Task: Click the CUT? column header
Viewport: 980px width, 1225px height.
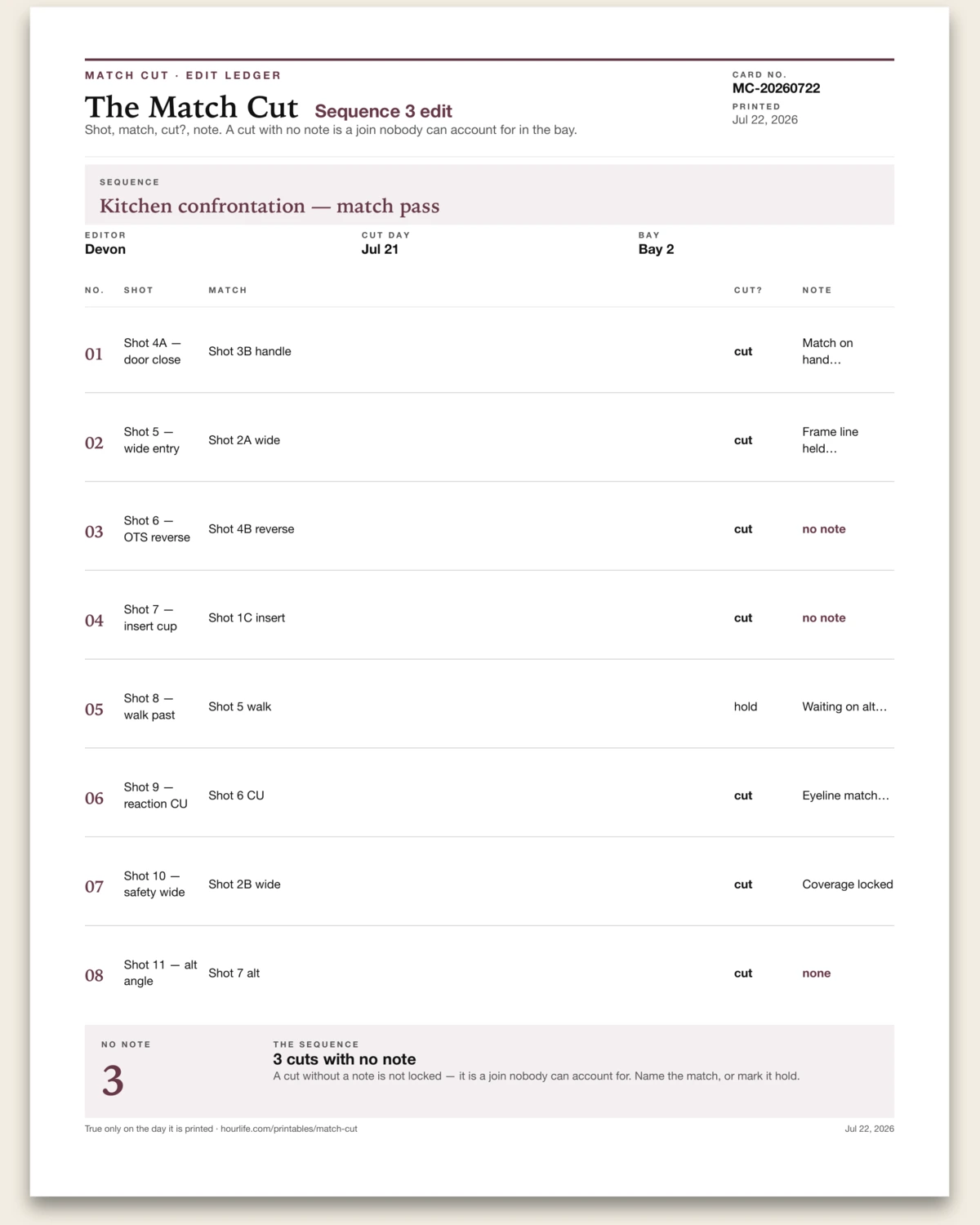Action: [x=748, y=290]
